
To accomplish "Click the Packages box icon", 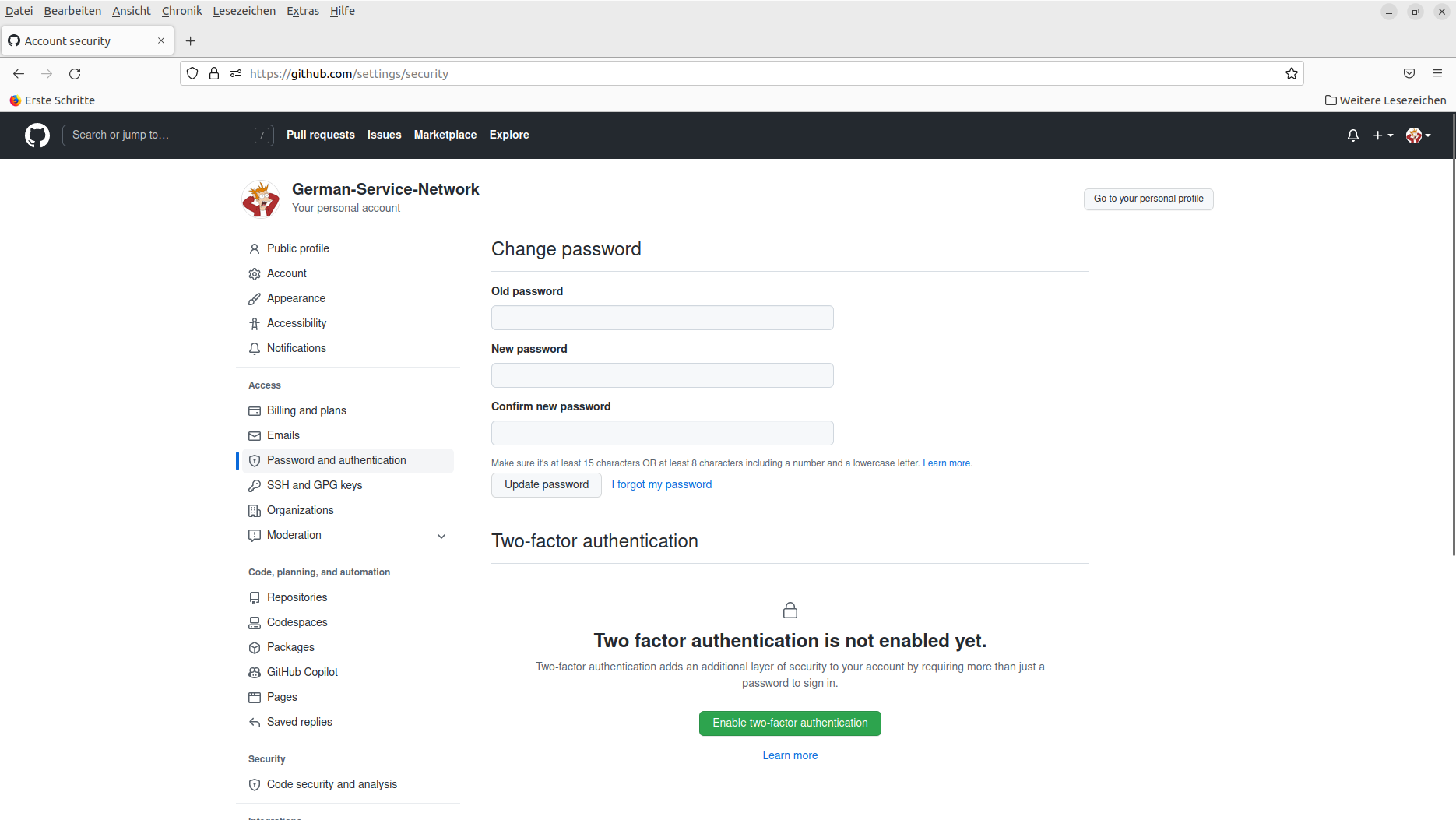I will point(255,648).
